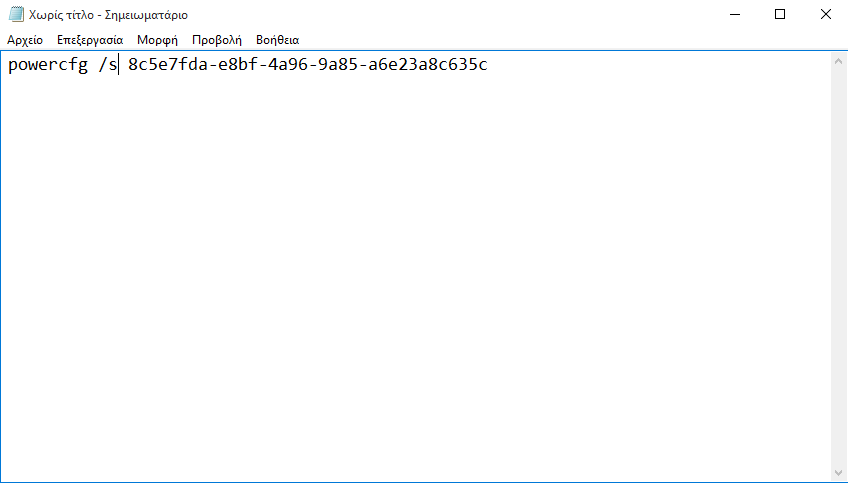
Task: Click the 9a85 segment of the GUID
Action: [x=338, y=66]
